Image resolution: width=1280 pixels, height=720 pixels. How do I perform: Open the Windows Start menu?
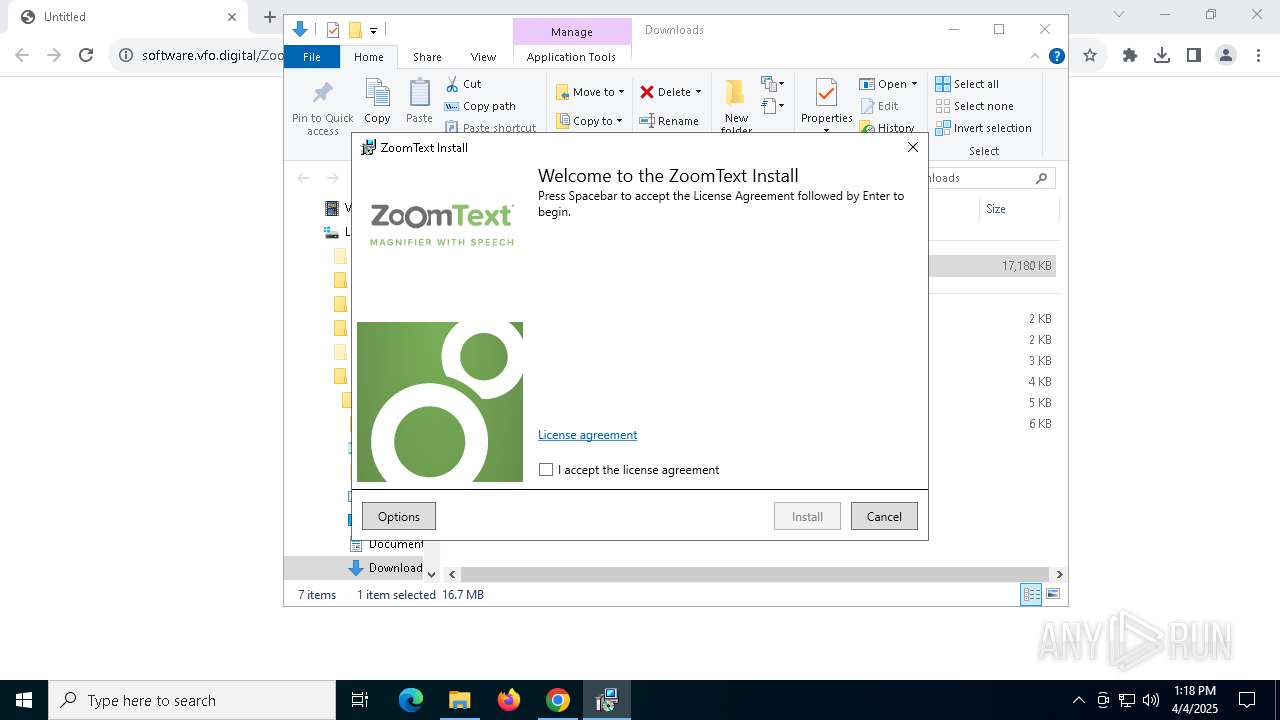tap(24, 700)
